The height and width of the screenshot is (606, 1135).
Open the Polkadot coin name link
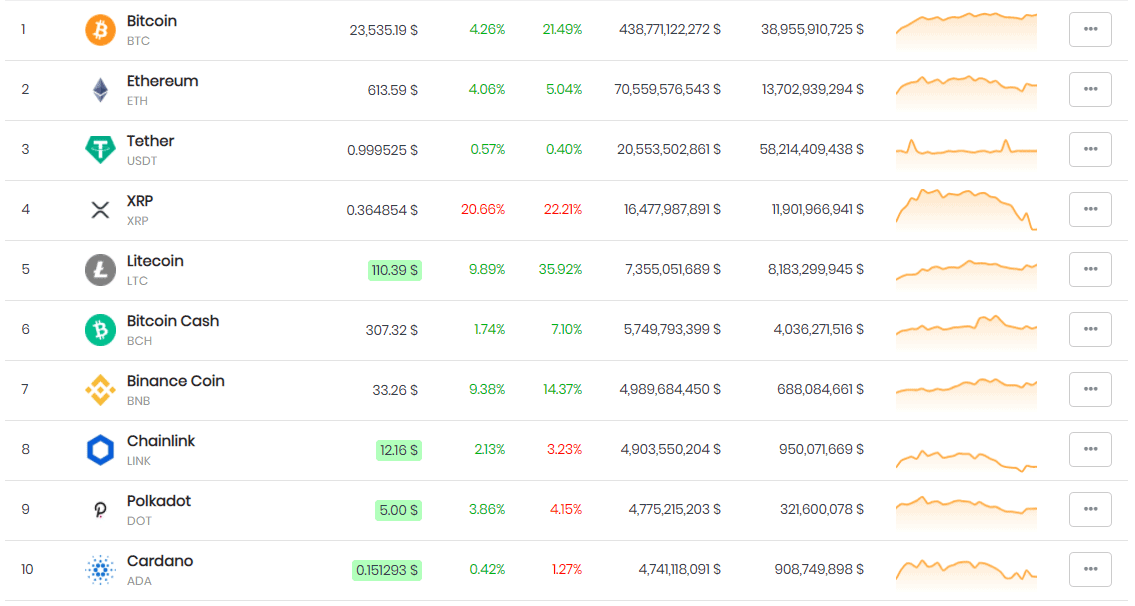pyautogui.click(x=159, y=502)
